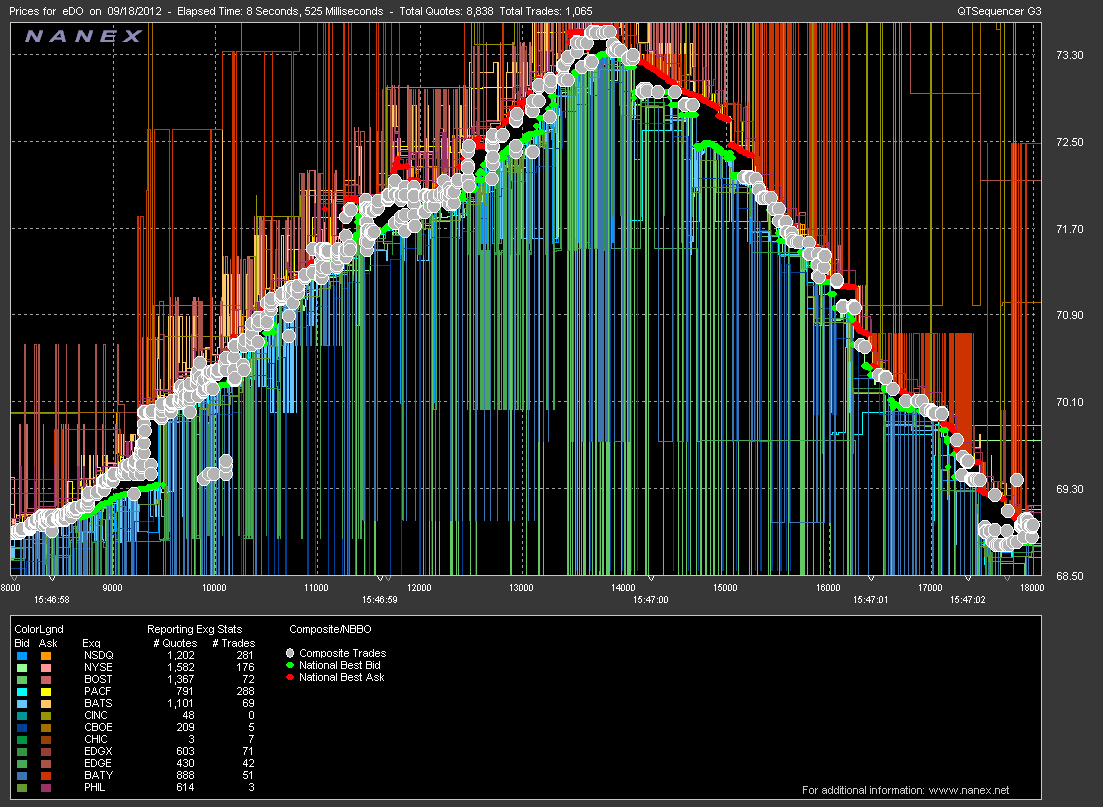Select the BATY exchange row label
This screenshot has width=1103, height=807.
98,775
